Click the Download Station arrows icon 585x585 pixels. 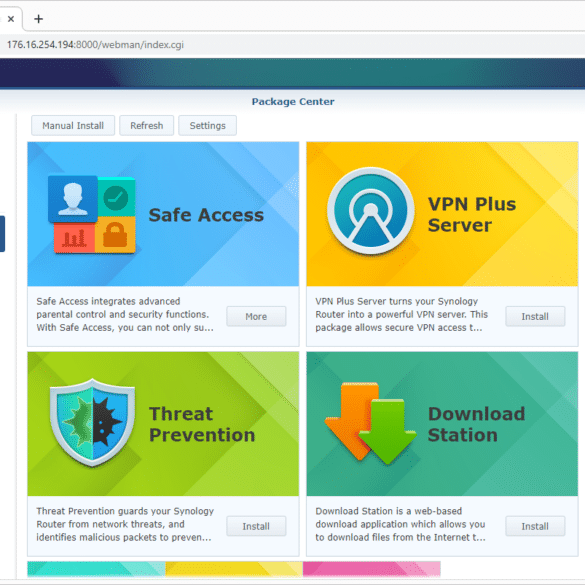point(370,423)
